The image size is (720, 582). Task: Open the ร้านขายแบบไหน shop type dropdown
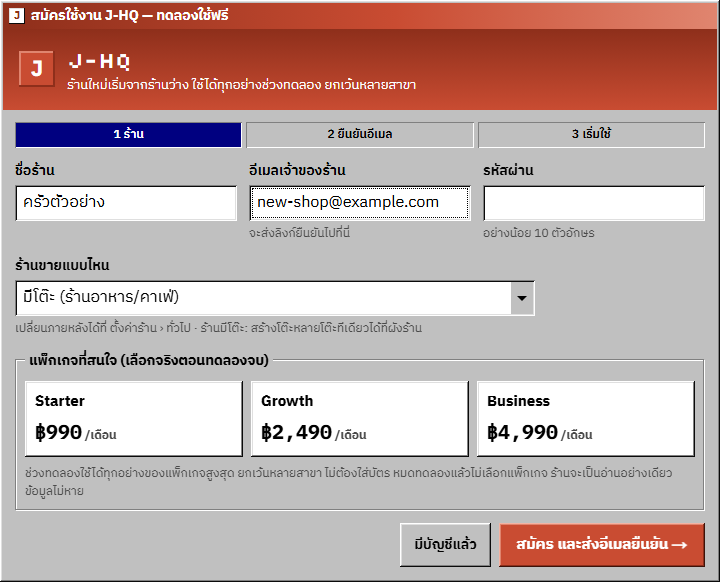pyautogui.click(x=275, y=298)
